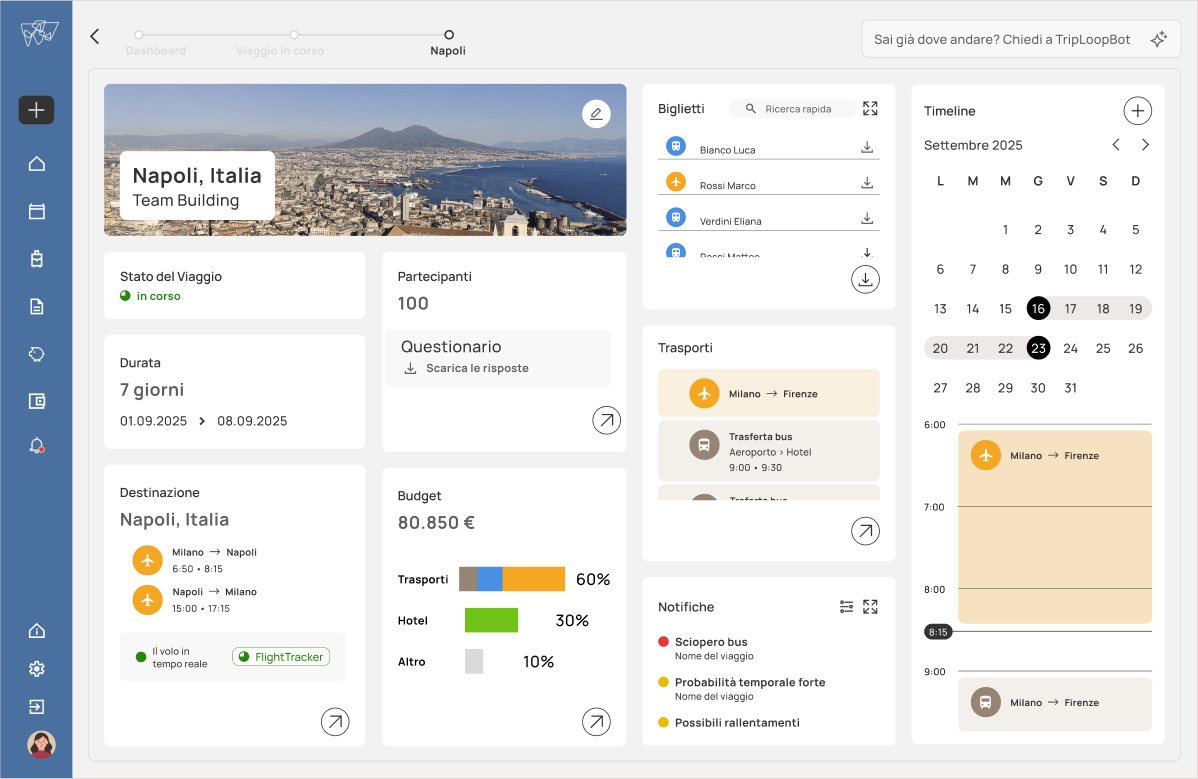Viewport: 1198px width, 779px height.
Task: Expand the Notifiche panel to fullscreen
Action: [x=870, y=606]
